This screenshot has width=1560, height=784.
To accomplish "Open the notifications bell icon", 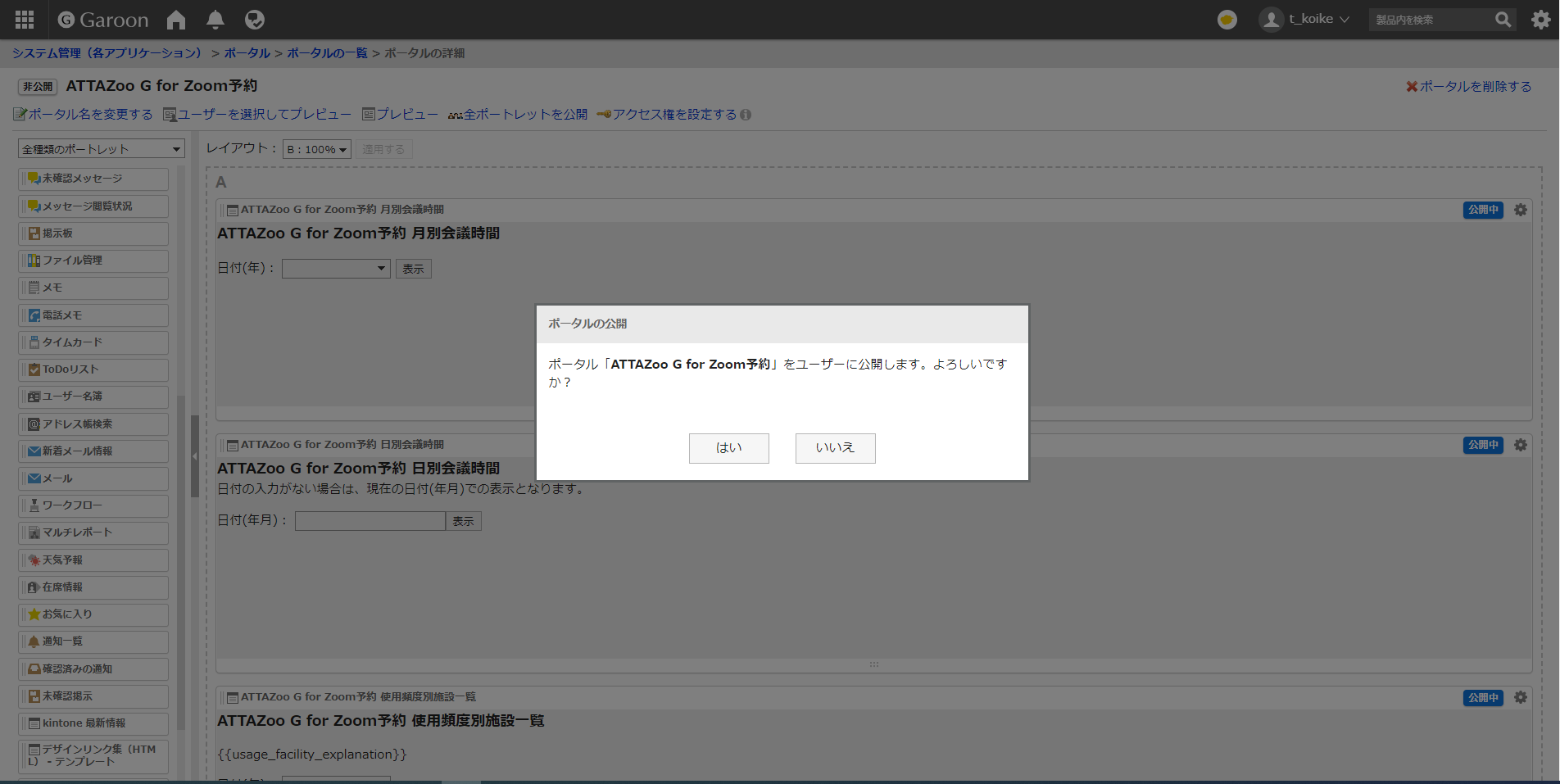I will point(215,20).
